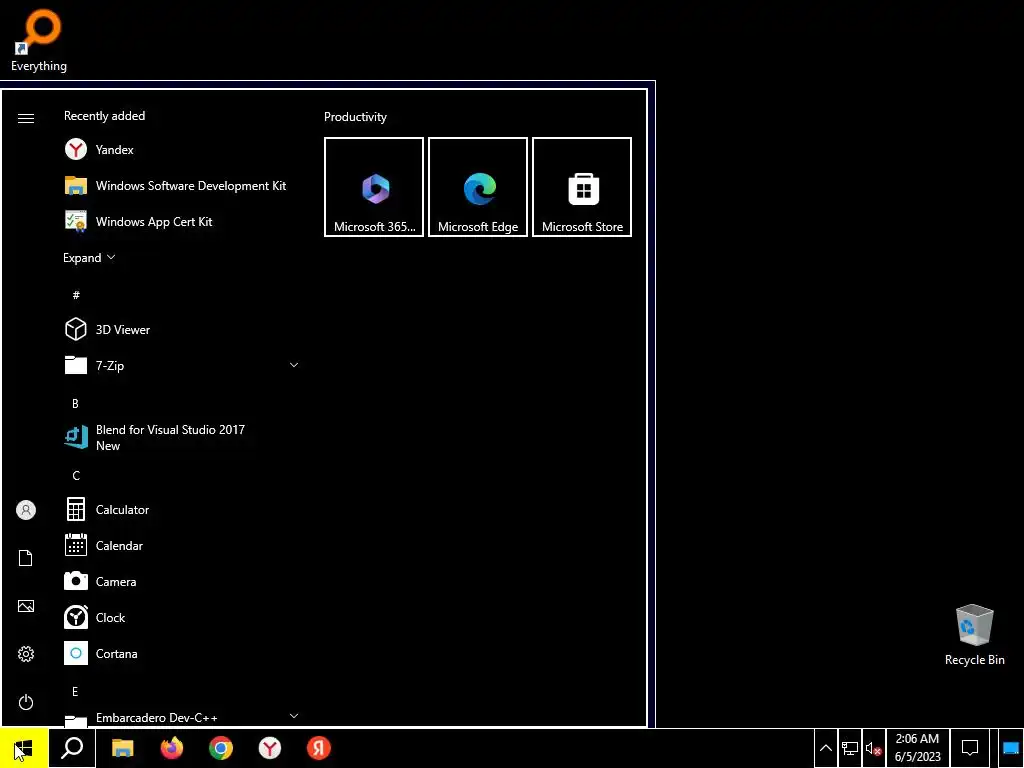The image size is (1024, 768).
Task: Open network status tray icon
Action: (850, 748)
